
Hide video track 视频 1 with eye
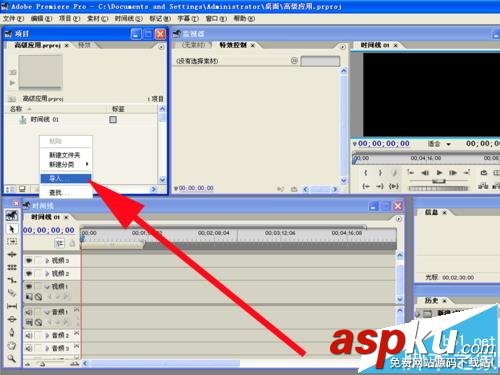(x=29, y=286)
